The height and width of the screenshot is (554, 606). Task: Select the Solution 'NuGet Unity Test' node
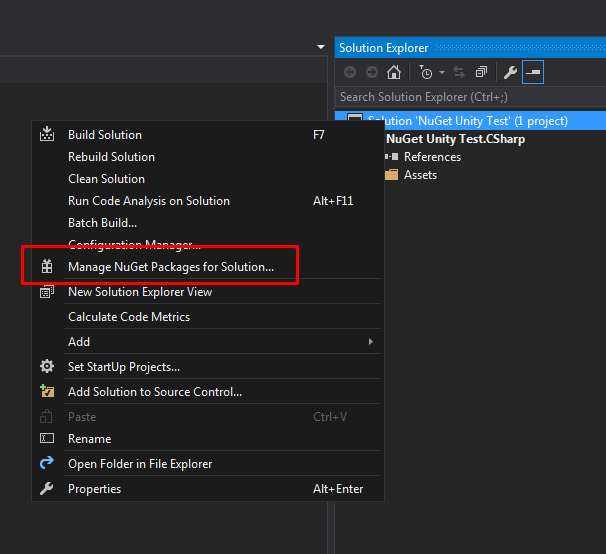tap(470, 121)
